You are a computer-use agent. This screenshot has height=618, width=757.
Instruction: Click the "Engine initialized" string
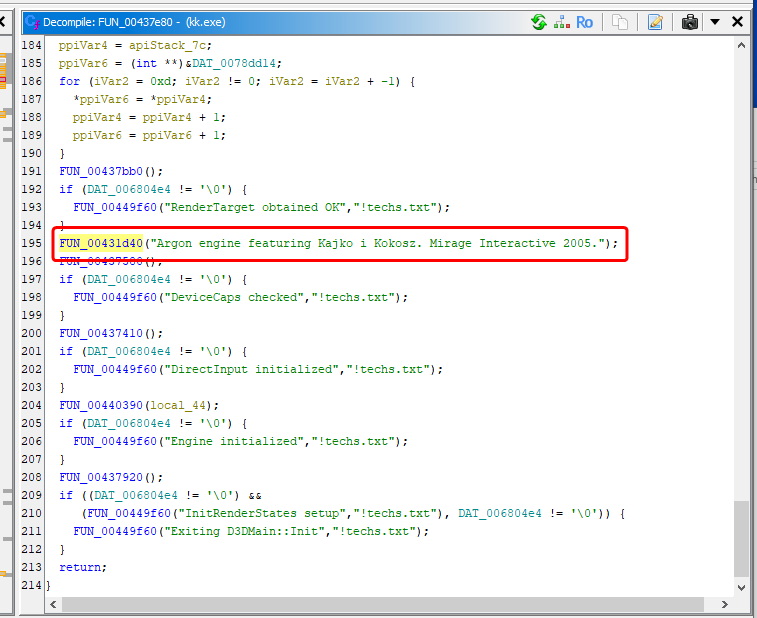(234, 441)
